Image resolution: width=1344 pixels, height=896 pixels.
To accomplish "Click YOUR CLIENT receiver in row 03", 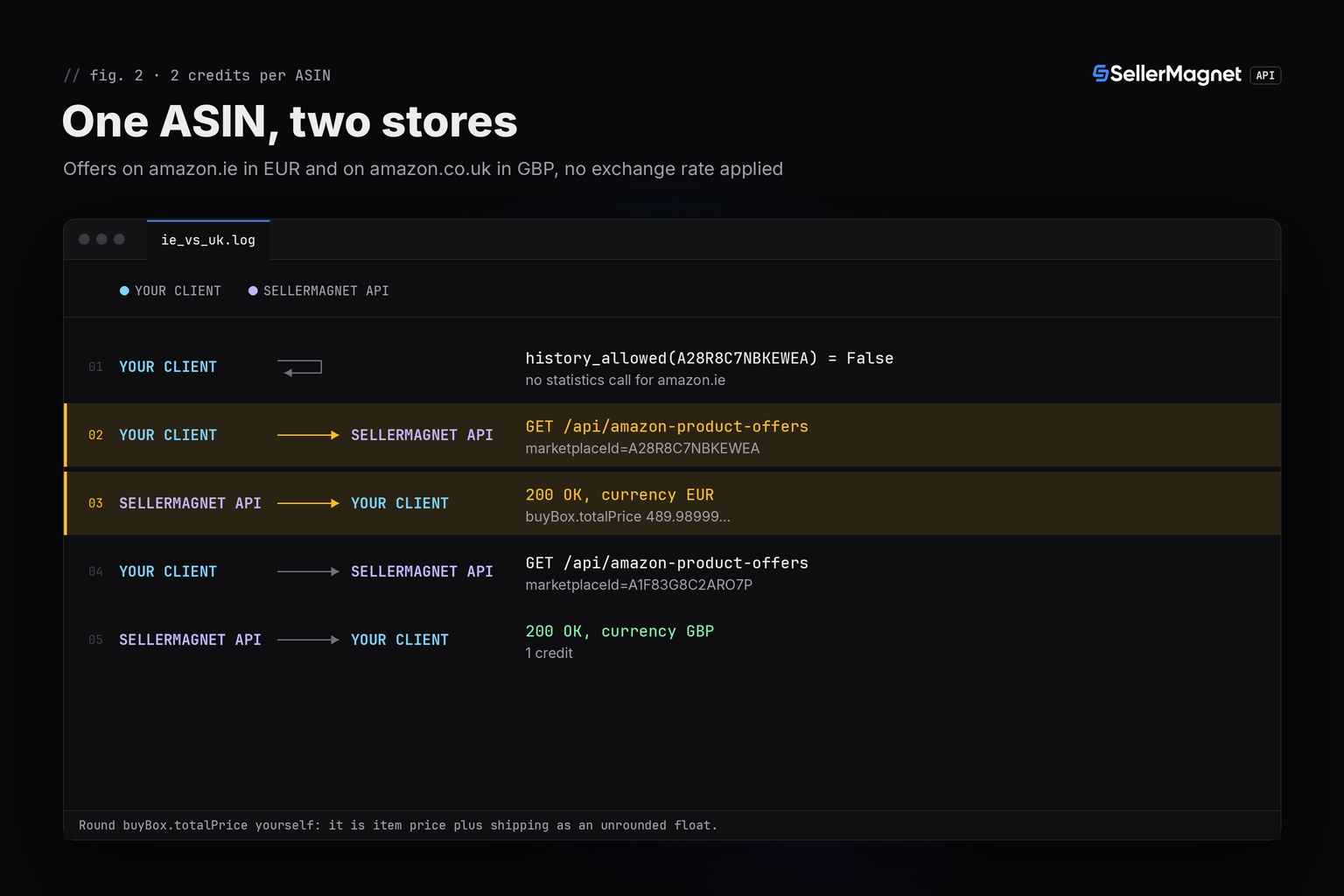I will [x=400, y=503].
